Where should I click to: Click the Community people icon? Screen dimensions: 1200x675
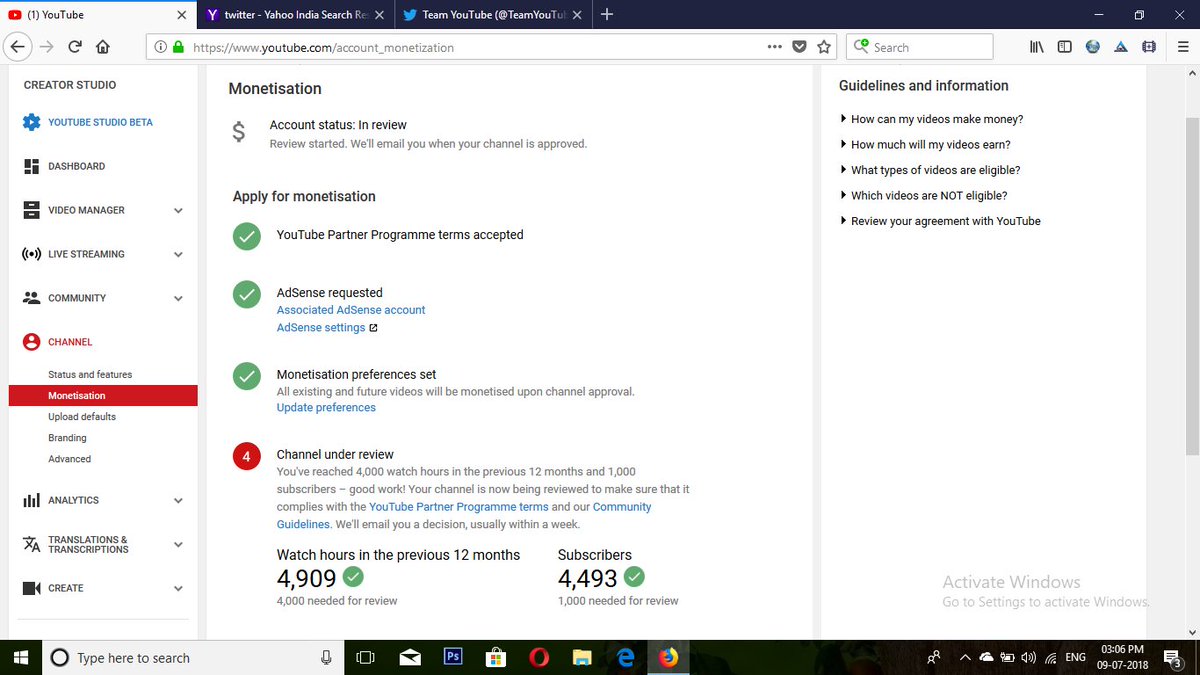[x=31, y=298]
